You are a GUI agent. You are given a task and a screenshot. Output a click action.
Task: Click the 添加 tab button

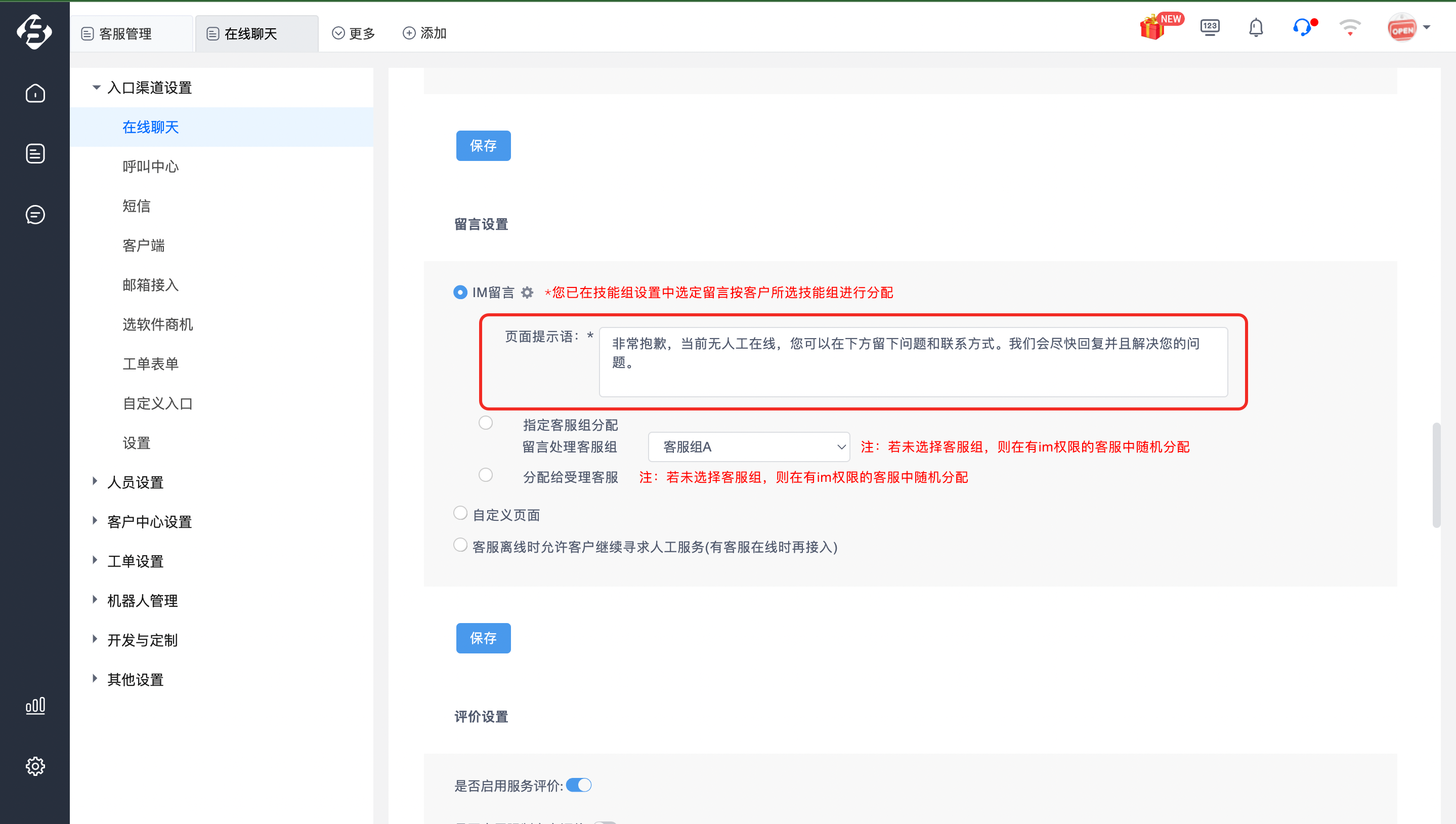click(424, 33)
